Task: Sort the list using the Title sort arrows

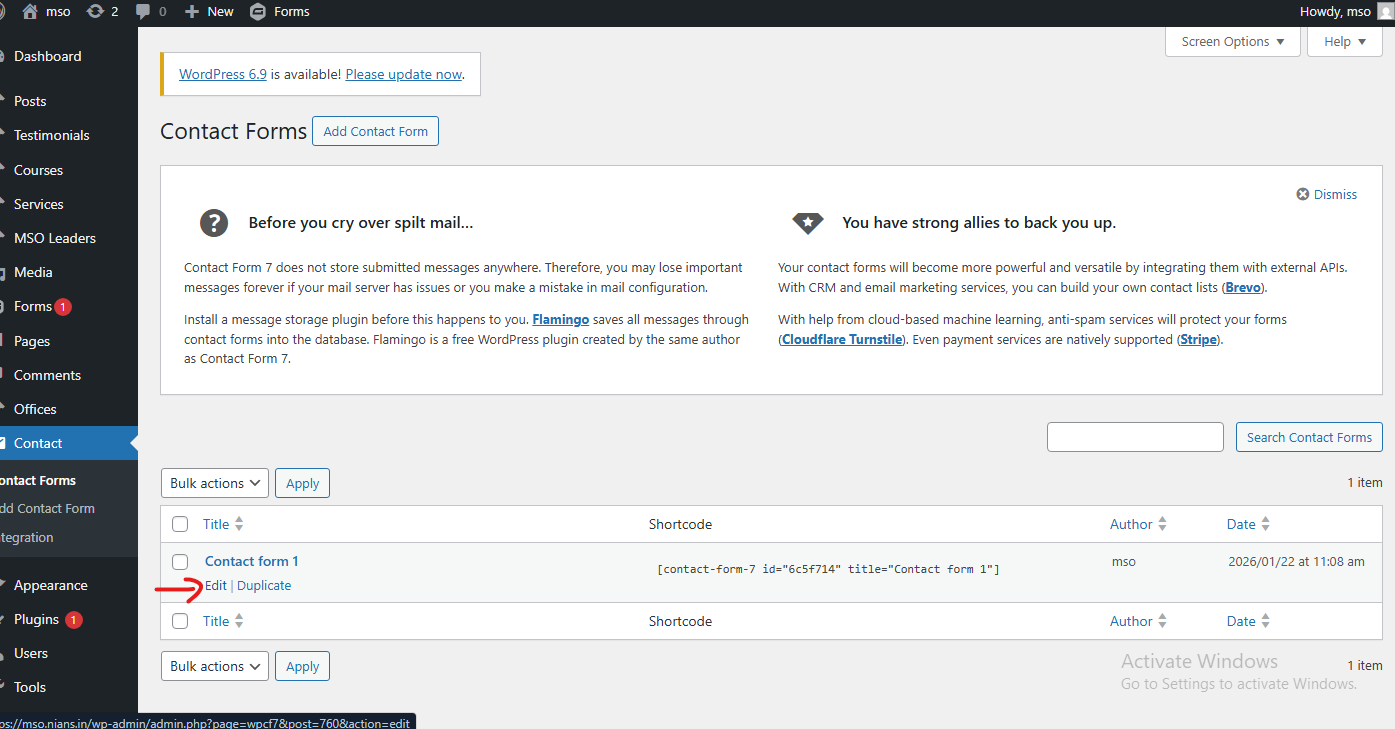Action: [239, 524]
